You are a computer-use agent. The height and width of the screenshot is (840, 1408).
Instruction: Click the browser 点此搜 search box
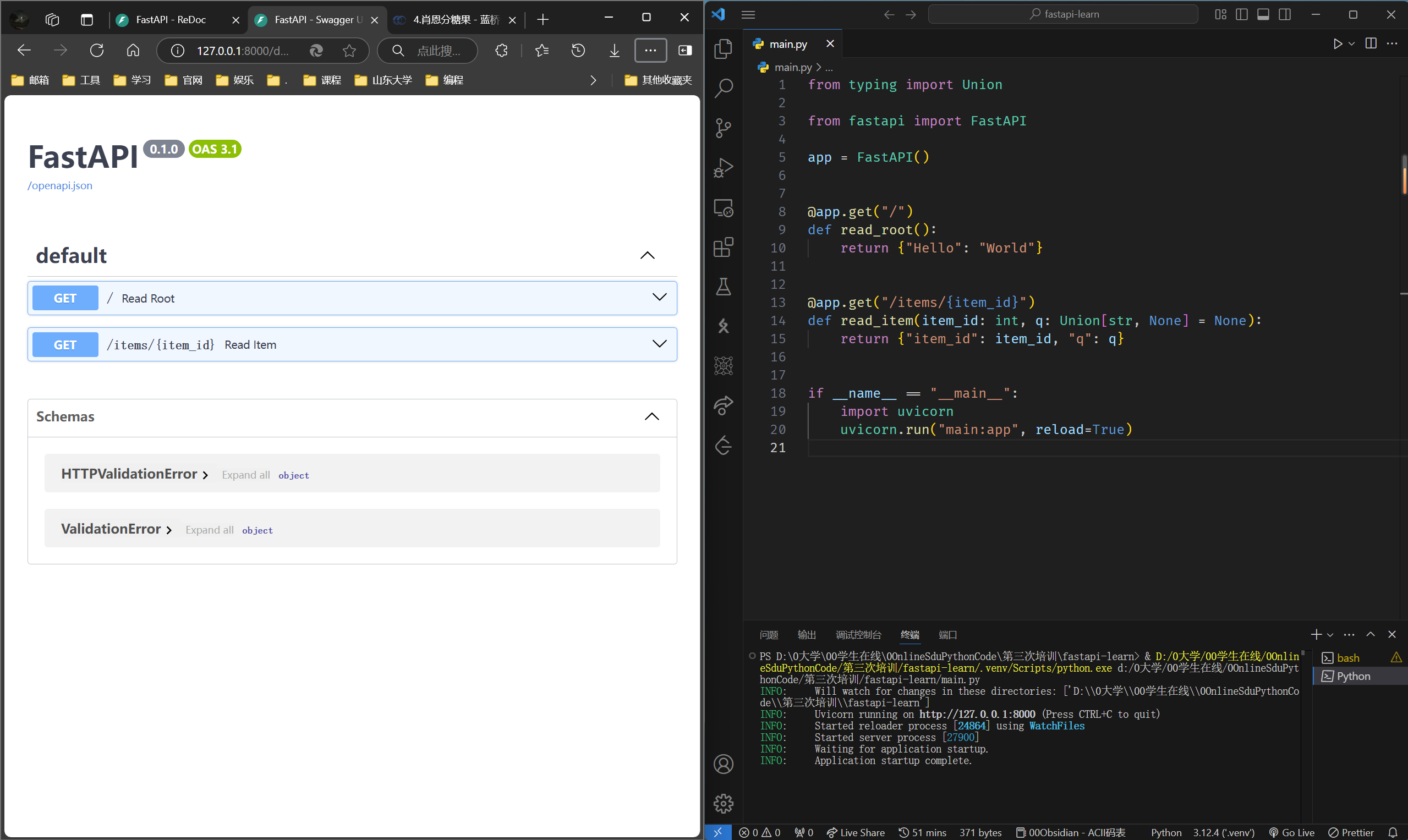coord(428,51)
